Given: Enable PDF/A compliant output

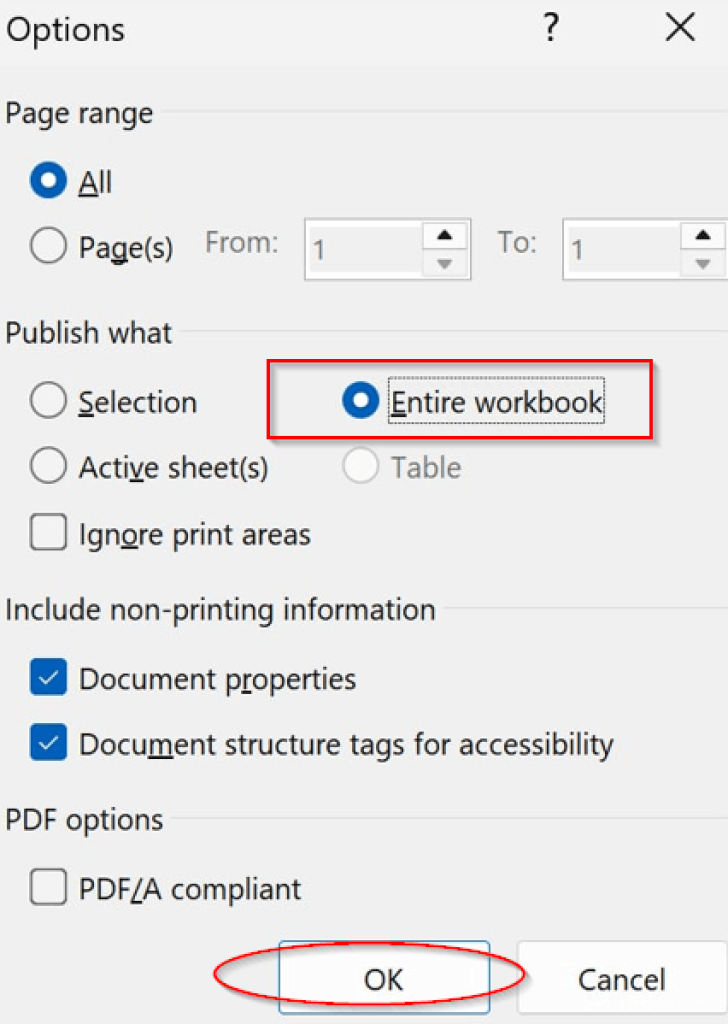Looking at the screenshot, I should [48, 887].
